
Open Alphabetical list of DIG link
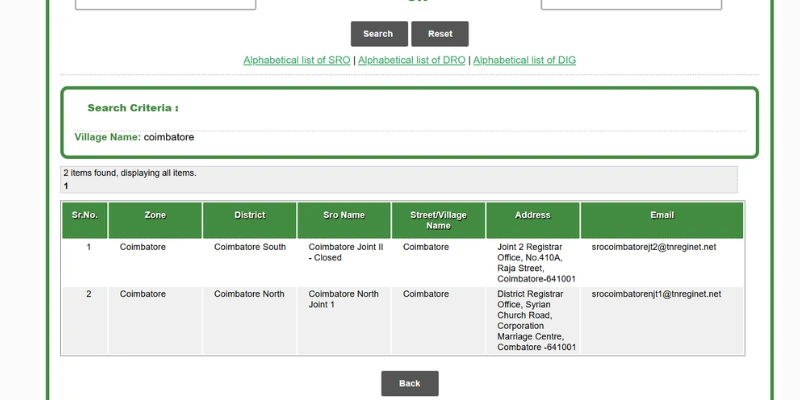[x=524, y=60]
